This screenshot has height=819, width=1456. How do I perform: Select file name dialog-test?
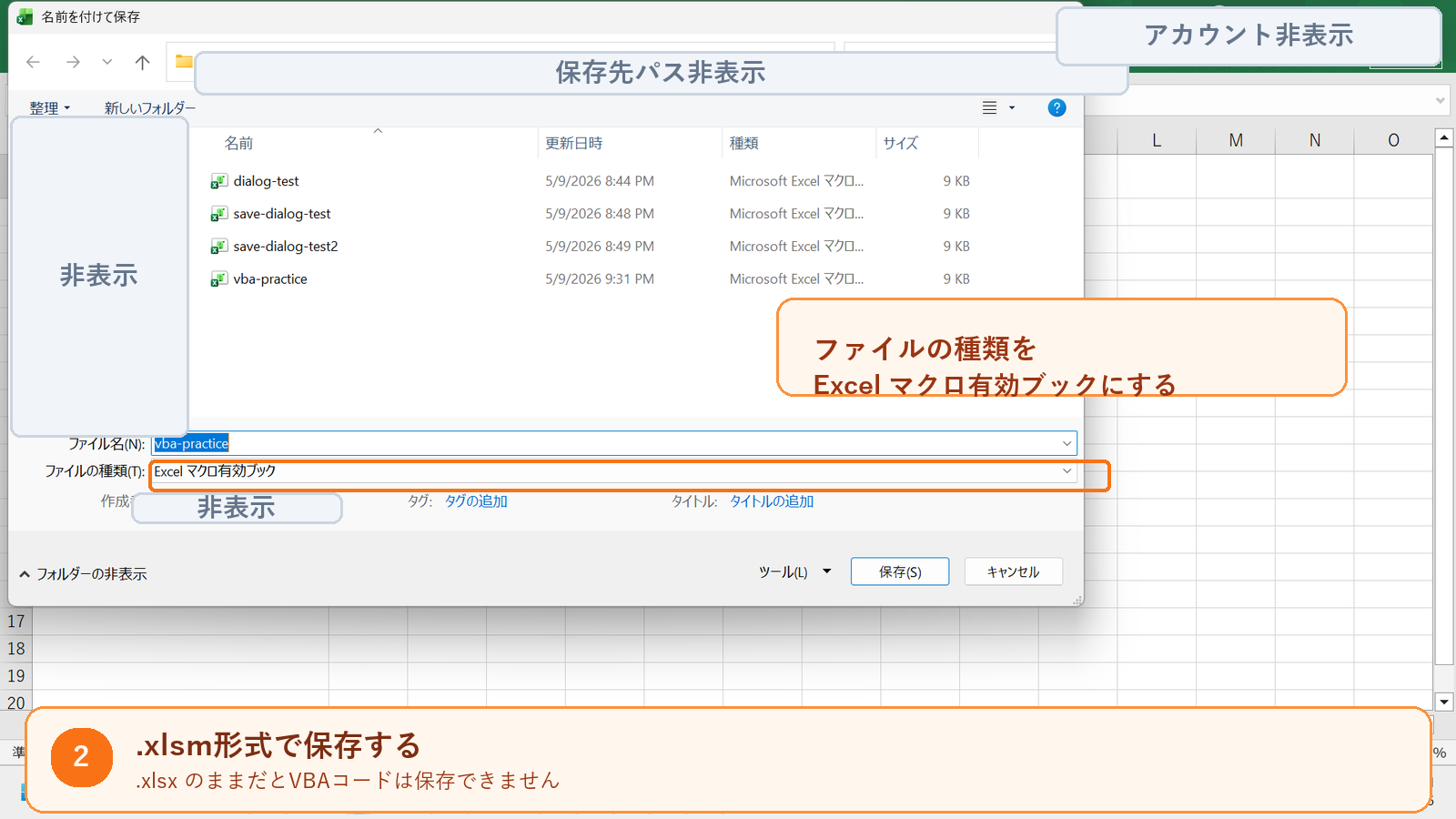click(266, 181)
